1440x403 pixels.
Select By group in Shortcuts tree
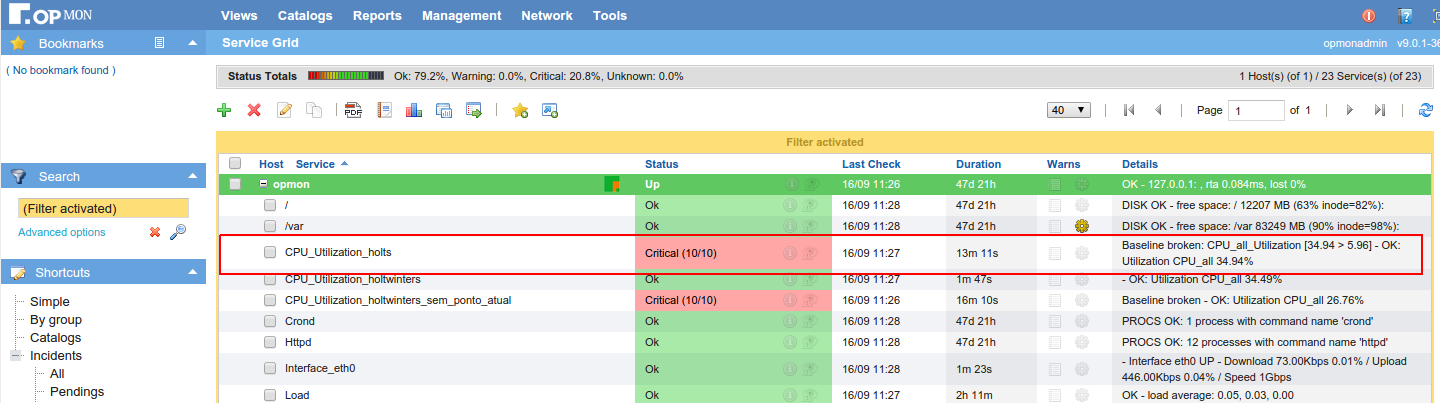[56, 320]
